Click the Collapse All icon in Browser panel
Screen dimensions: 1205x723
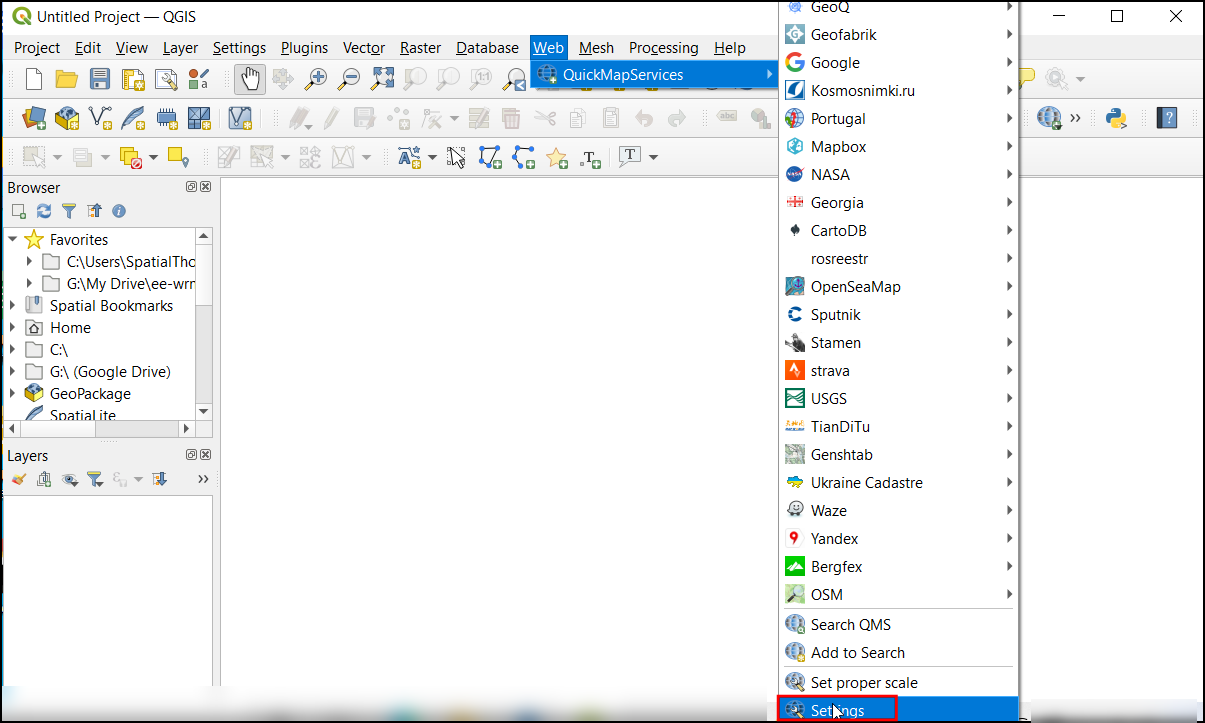point(94,211)
